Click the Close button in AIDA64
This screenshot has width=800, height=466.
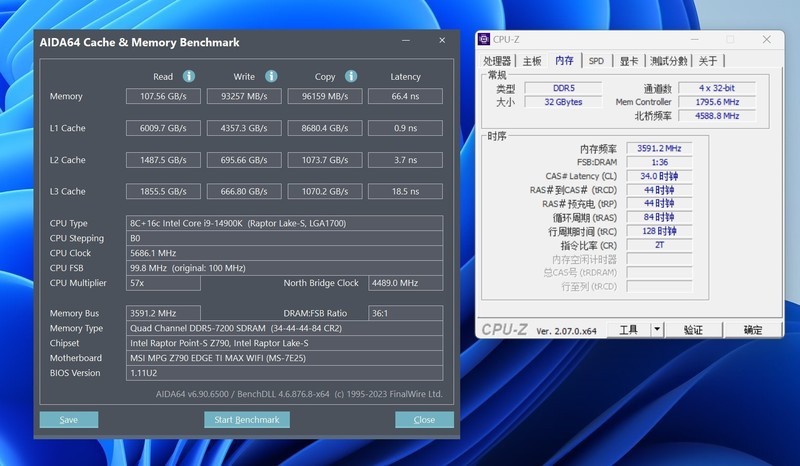coord(424,420)
